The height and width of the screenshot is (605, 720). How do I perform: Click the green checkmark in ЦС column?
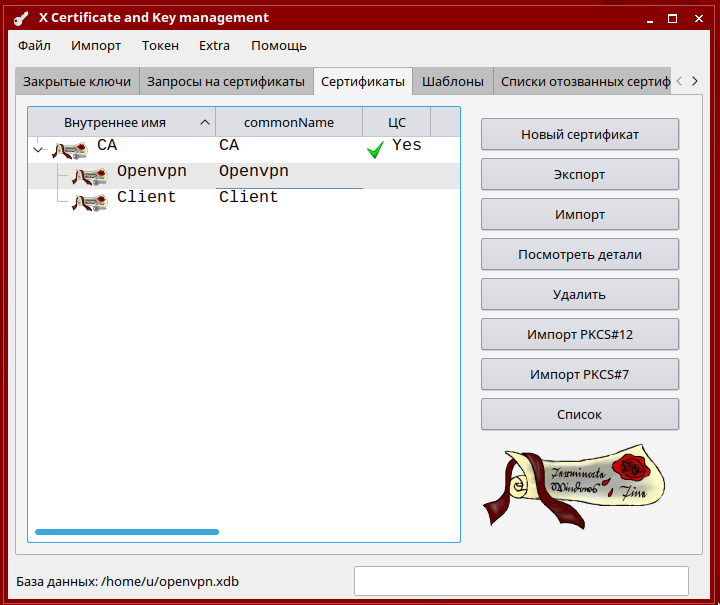[375, 149]
